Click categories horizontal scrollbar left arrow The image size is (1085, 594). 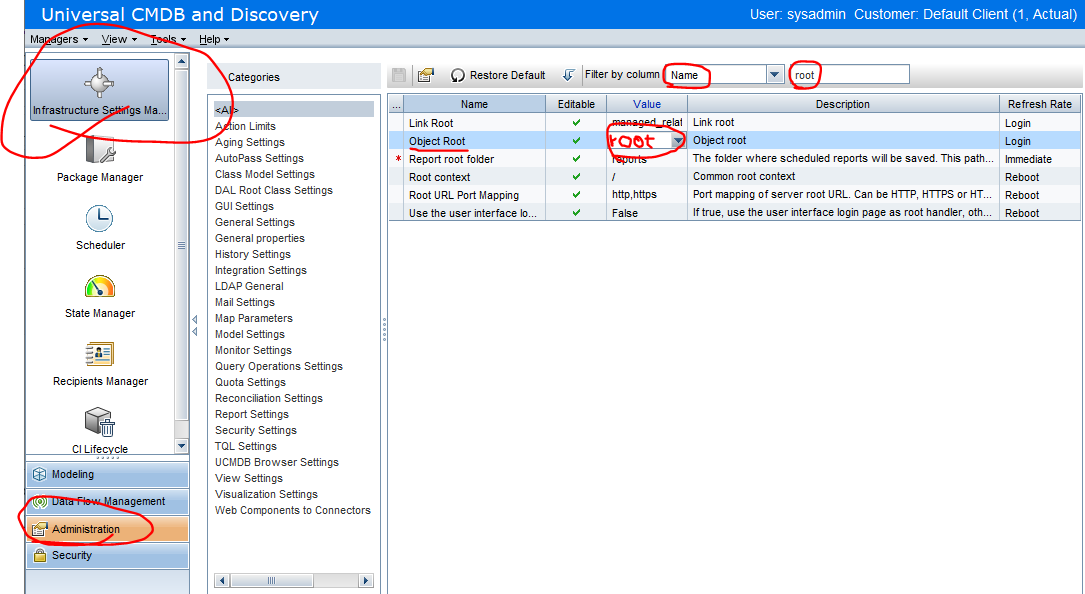222,580
